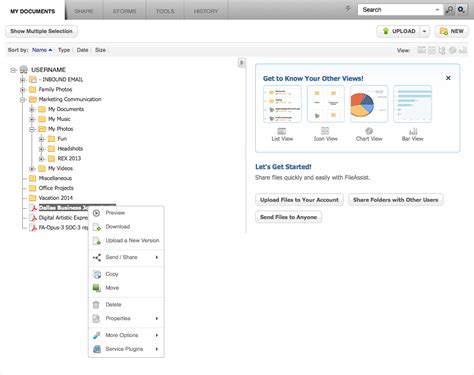Image resolution: width=474 pixels, height=375 pixels.
Task: Select tree view icon in View bar
Action: tap(442, 50)
